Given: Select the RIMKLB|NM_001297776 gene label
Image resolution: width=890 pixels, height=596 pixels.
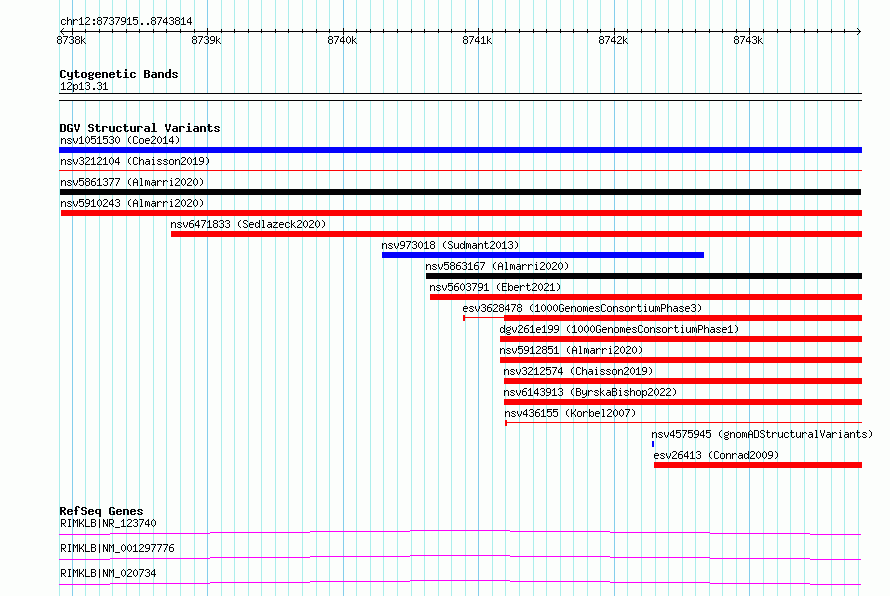Looking at the screenshot, I should (117, 548).
